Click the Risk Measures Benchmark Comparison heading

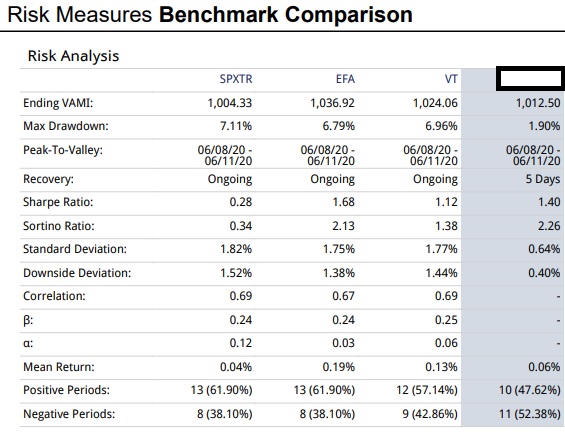point(210,14)
